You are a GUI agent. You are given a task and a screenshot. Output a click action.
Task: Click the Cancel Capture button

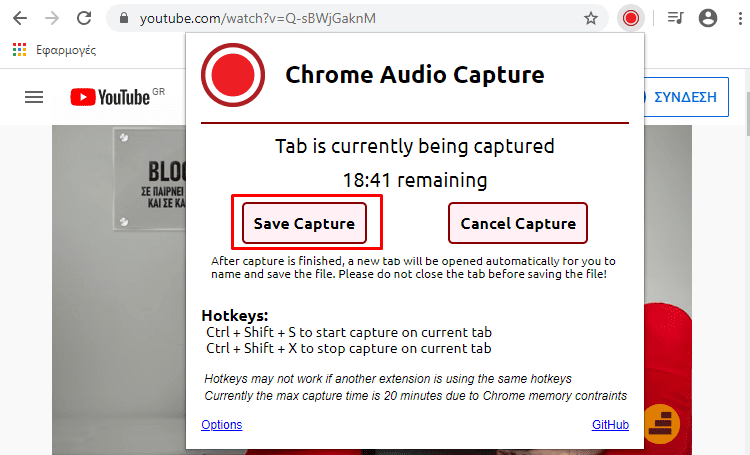518,223
